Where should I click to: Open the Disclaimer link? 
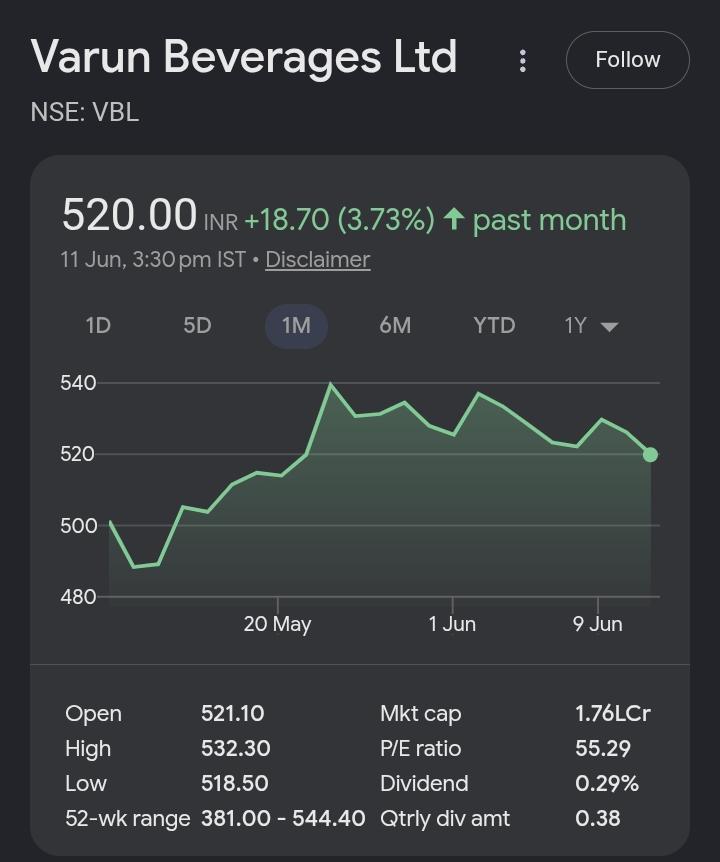318,259
